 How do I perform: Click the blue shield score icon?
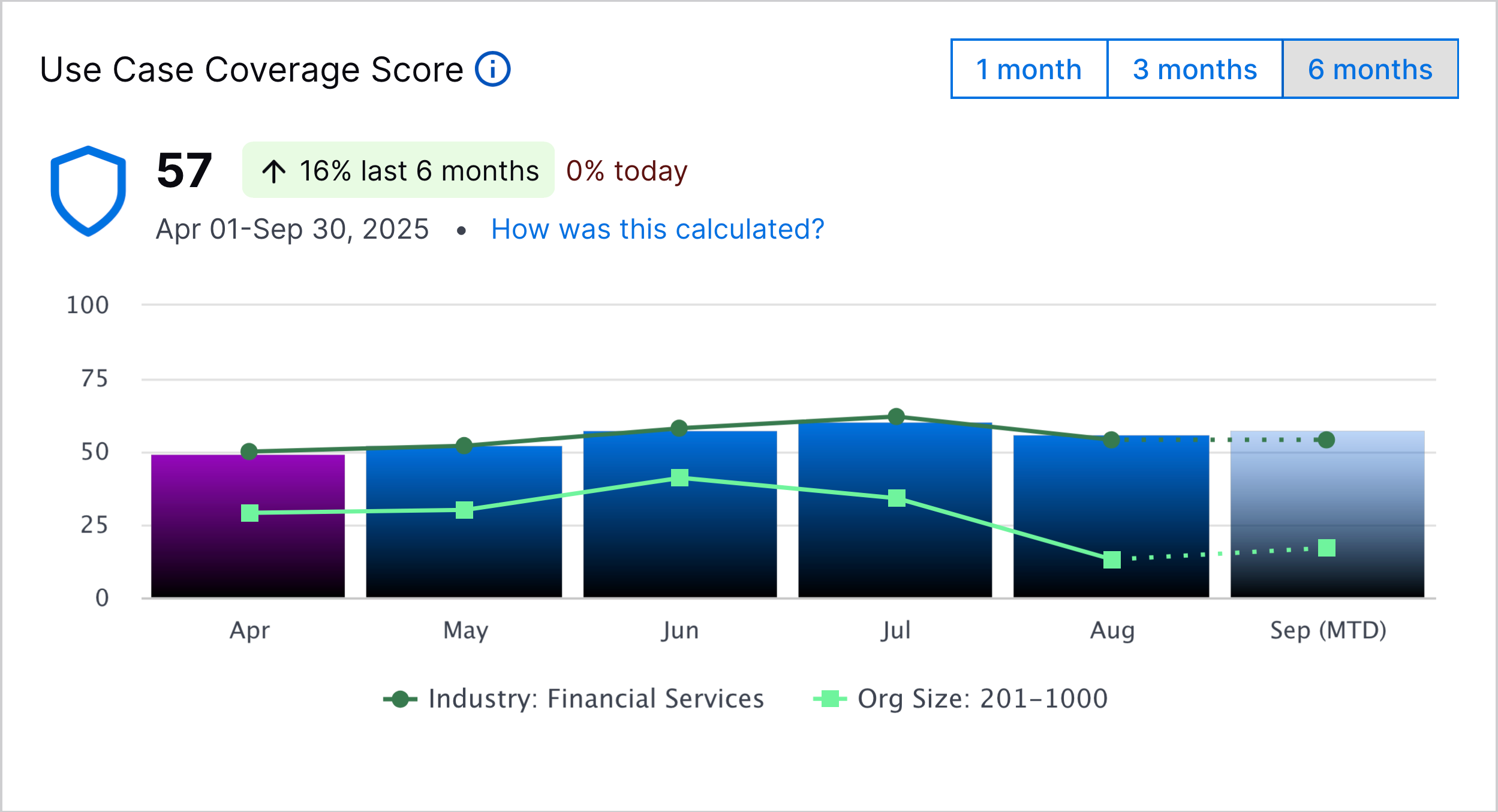(x=88, y=191)
